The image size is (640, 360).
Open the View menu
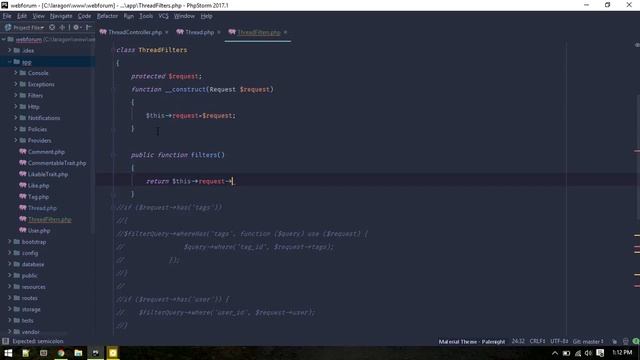pos(38,16)
